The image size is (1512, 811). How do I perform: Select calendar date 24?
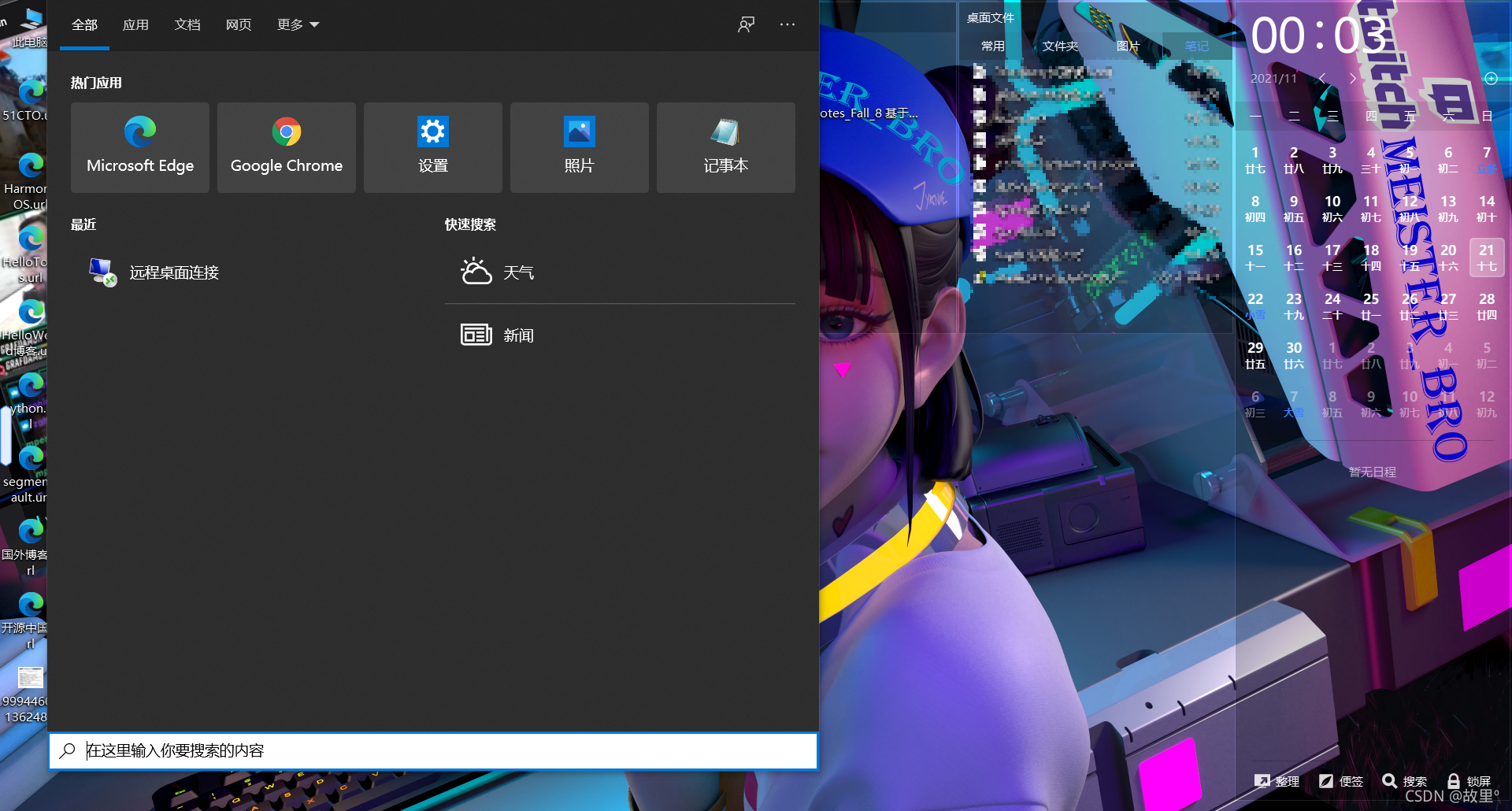click(x=1332, y=306)
